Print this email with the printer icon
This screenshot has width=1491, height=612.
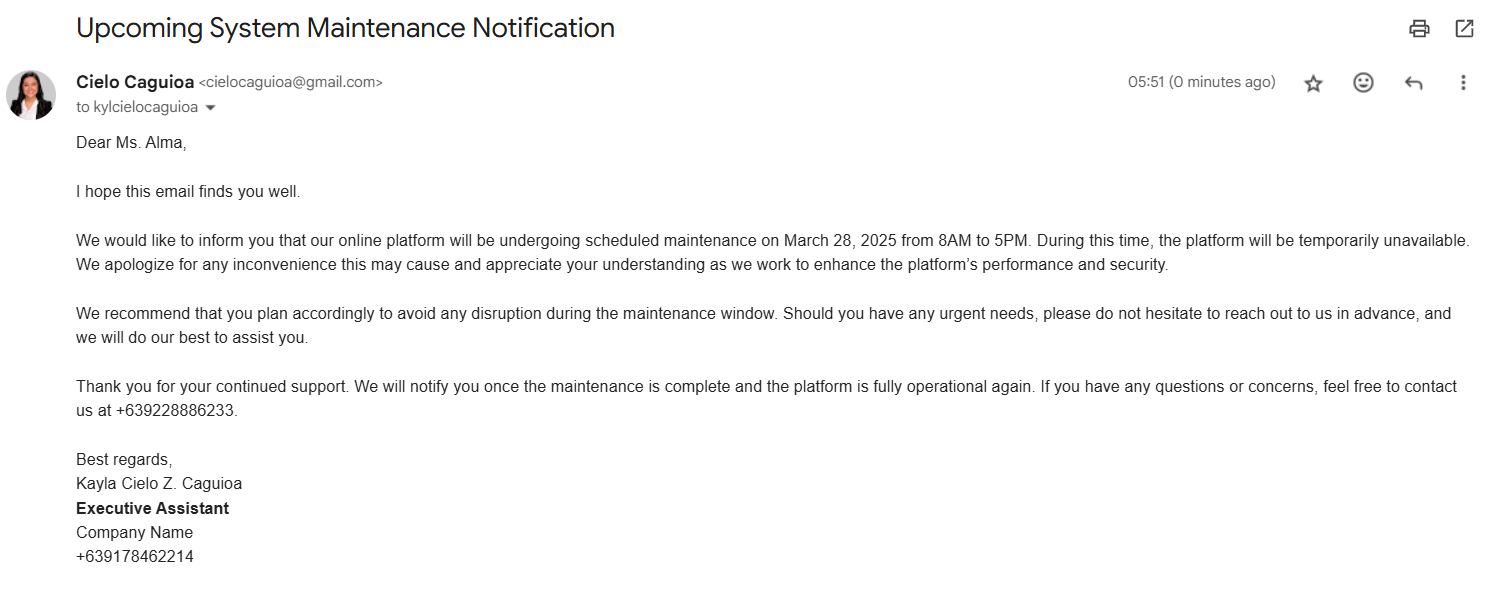click(1419, 29)
